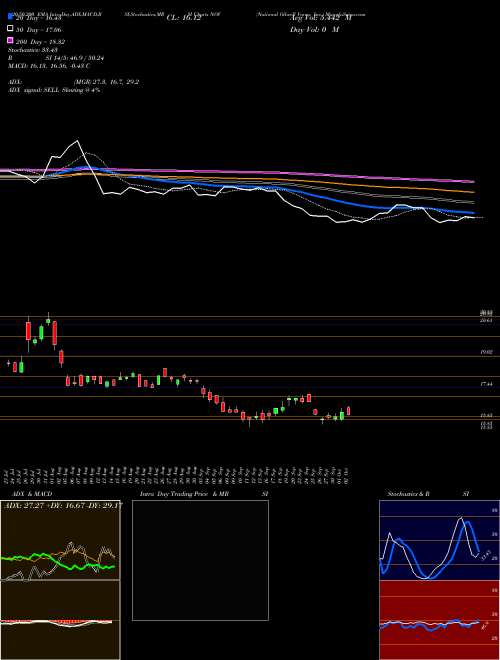Select the '50 Day - 17.06' legend text

tap(39, 30)
